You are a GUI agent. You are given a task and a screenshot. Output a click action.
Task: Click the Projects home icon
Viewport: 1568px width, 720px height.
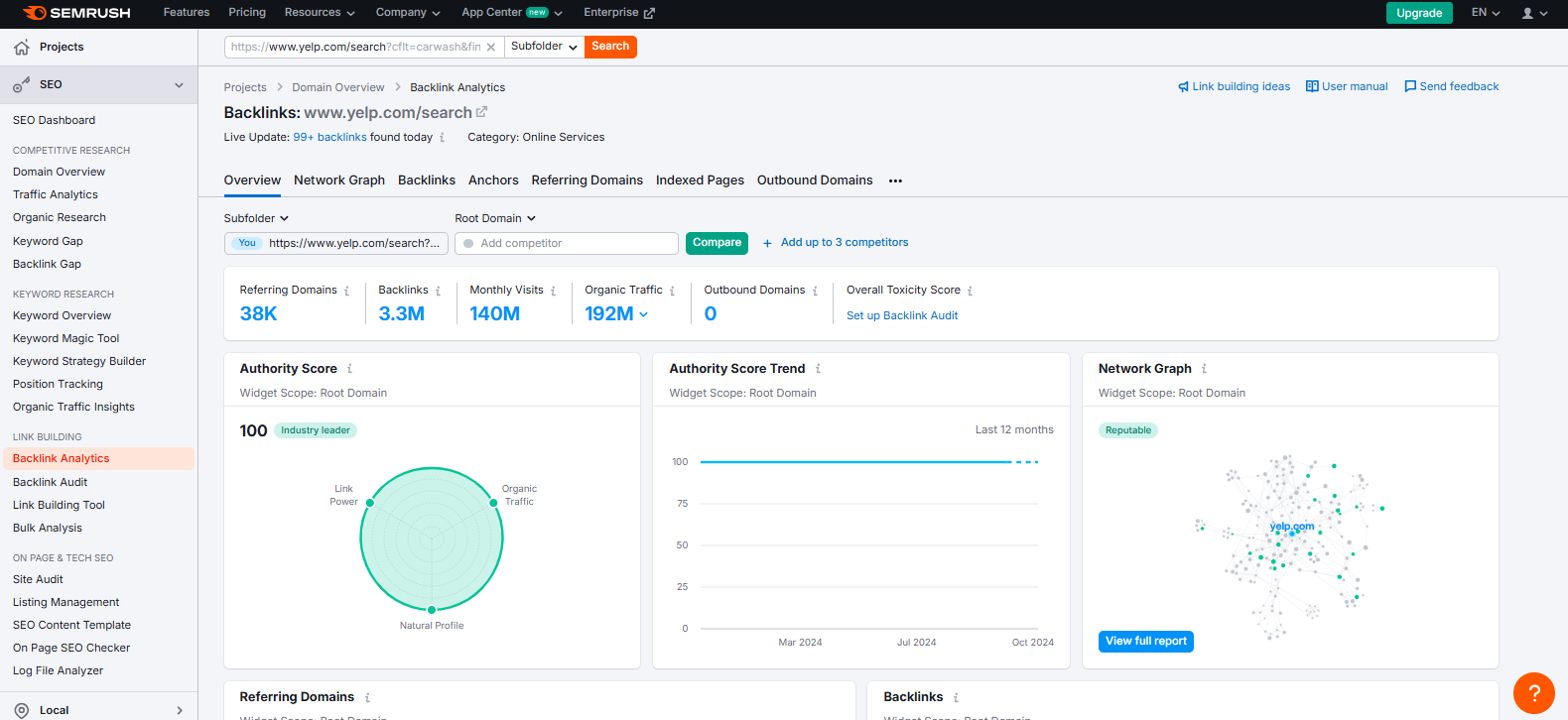pos(22,48)
